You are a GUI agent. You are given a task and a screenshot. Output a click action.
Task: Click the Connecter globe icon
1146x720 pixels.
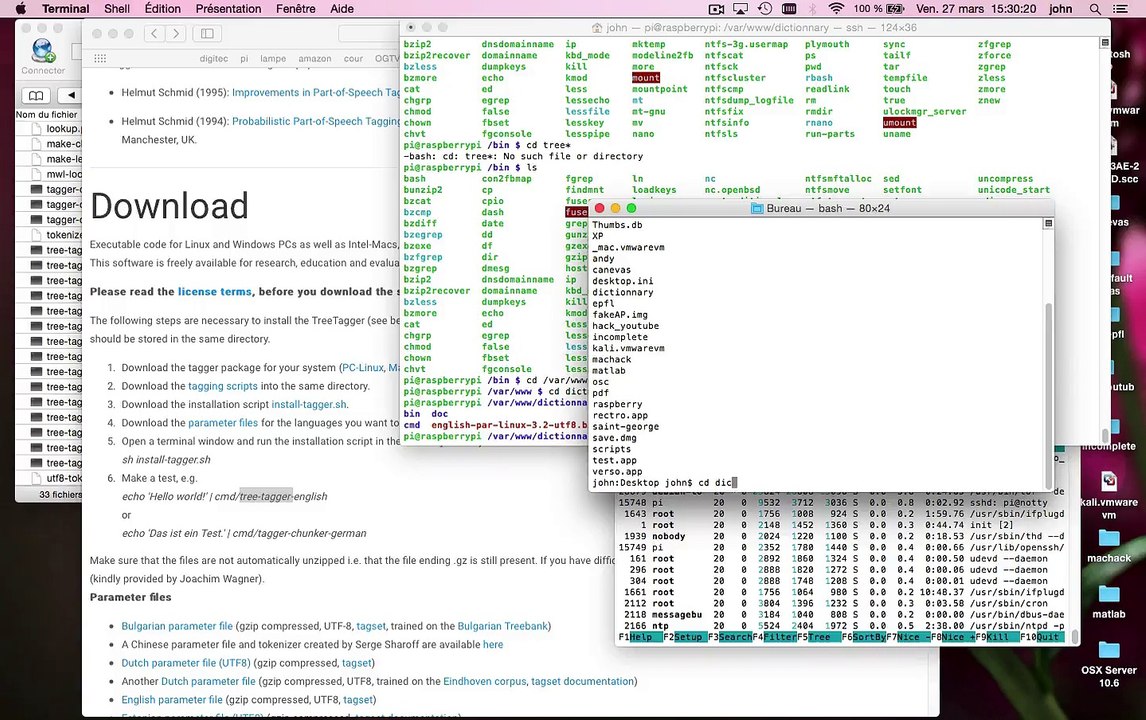(43, 49)
